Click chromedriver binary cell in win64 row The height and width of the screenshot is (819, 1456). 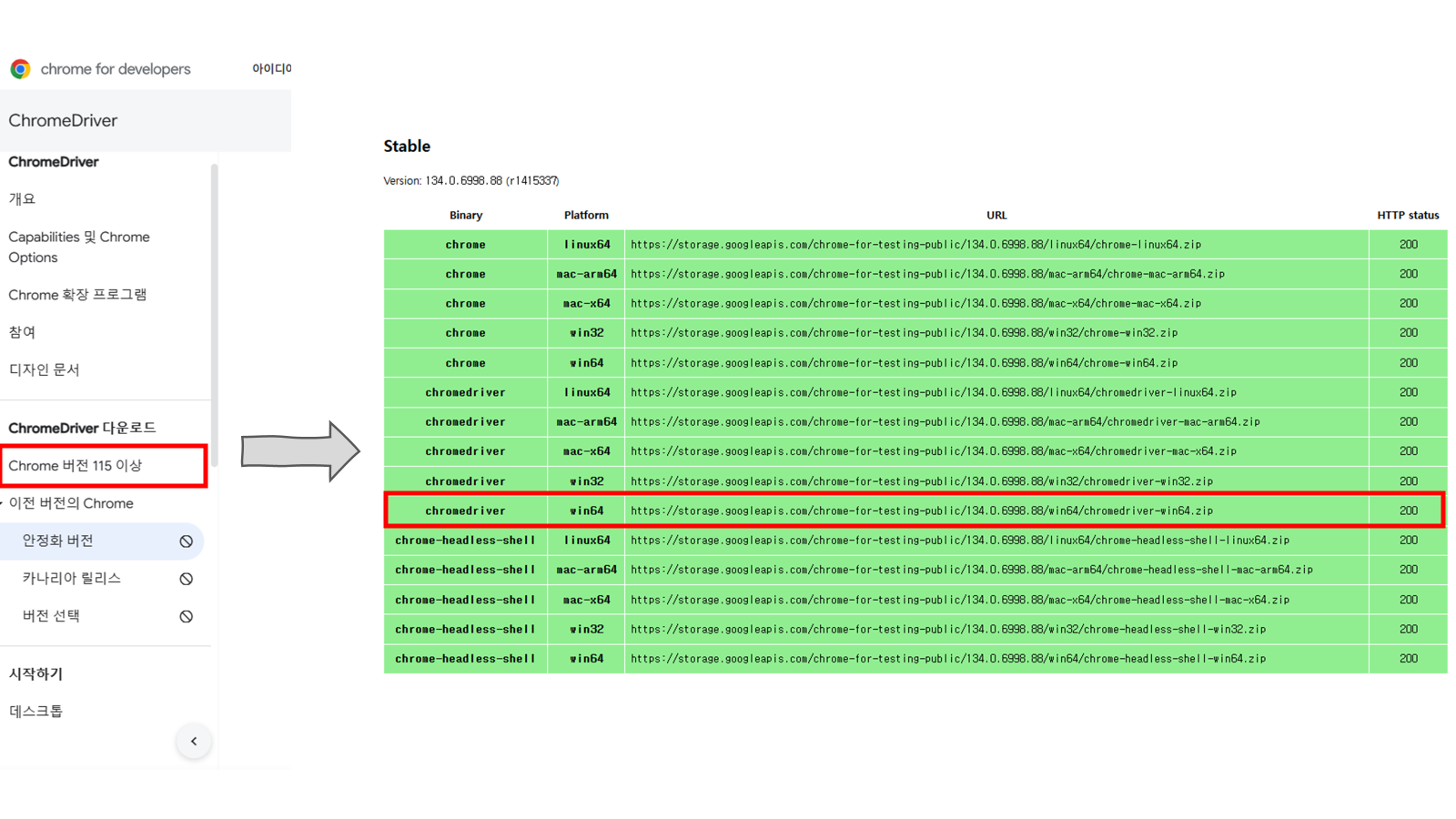pos(465,511)
